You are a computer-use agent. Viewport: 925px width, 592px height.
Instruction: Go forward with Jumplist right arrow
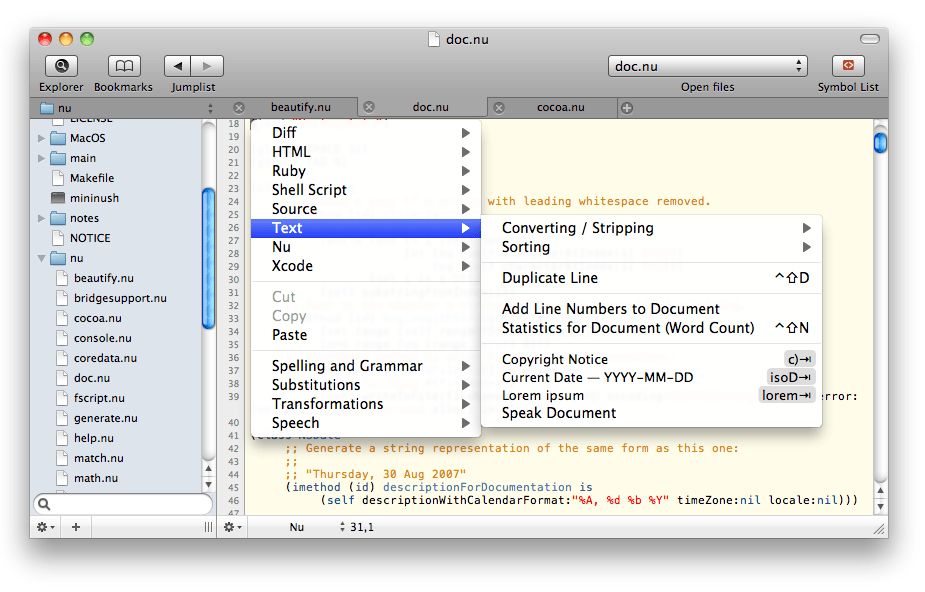208,66
